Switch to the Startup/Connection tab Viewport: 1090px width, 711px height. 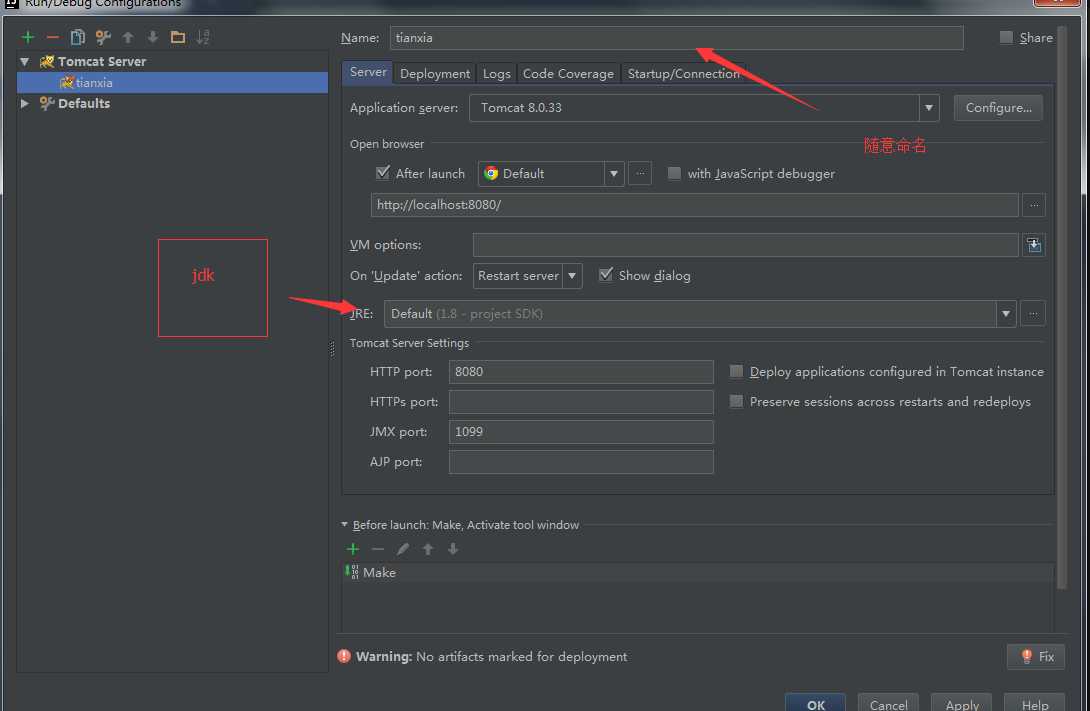pyautogui.click(x=683, y=73)
